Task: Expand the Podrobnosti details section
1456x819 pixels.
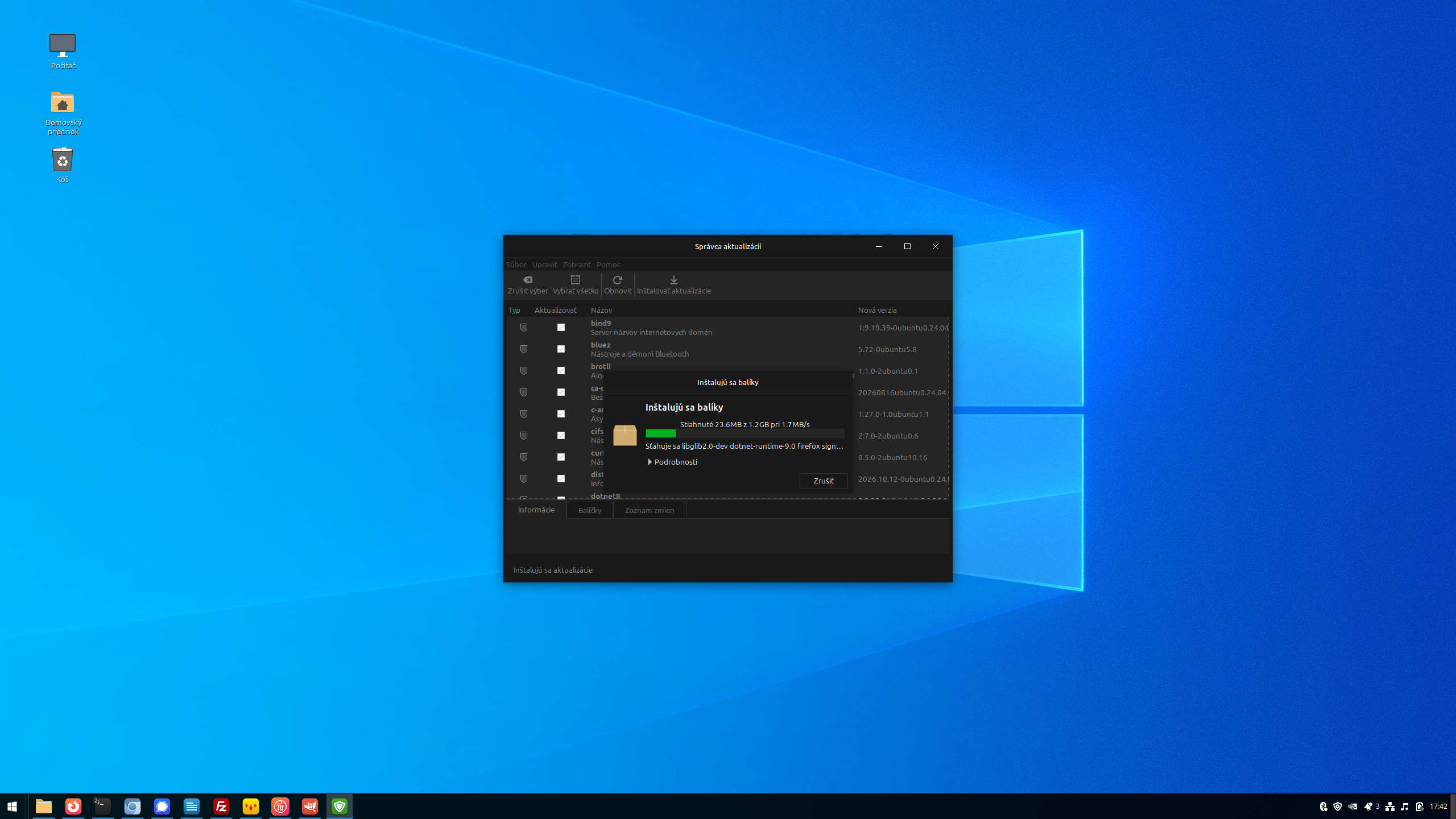Action: [673, 462]
